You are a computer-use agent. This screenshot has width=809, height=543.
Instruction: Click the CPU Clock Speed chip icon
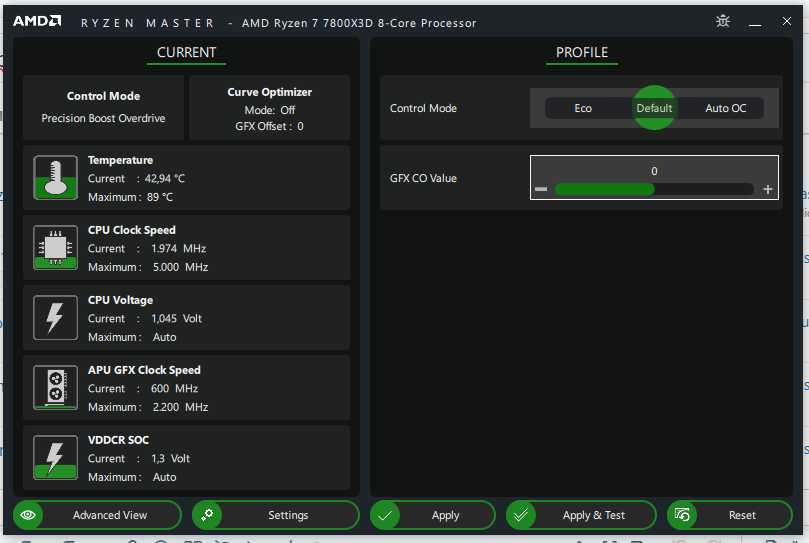(55, 248)
